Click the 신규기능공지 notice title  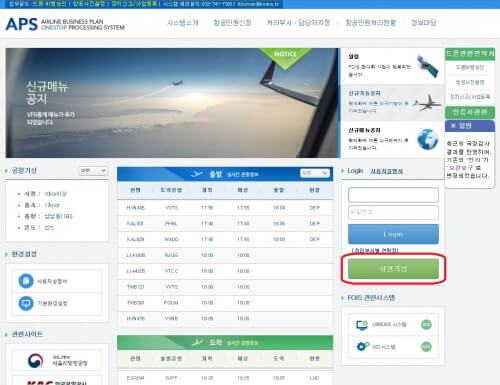click(x=364, y=93)
